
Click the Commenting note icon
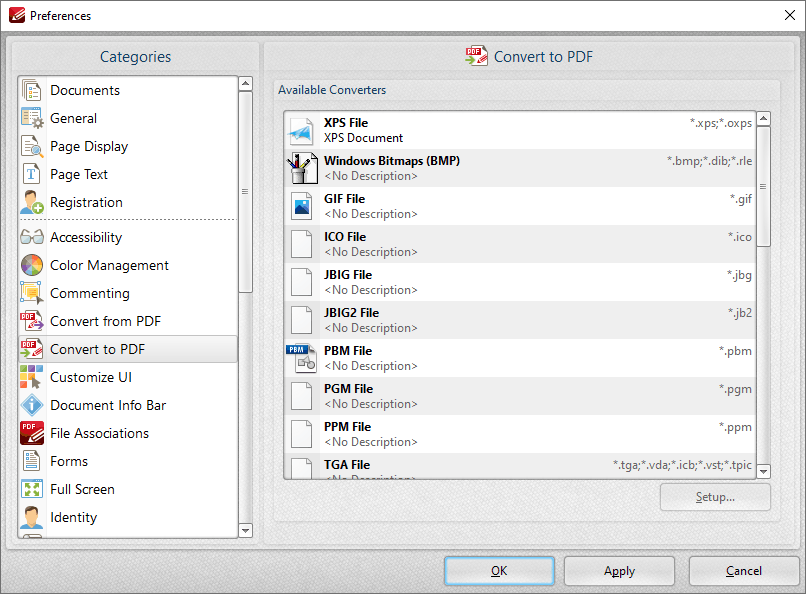pos(32,293)
